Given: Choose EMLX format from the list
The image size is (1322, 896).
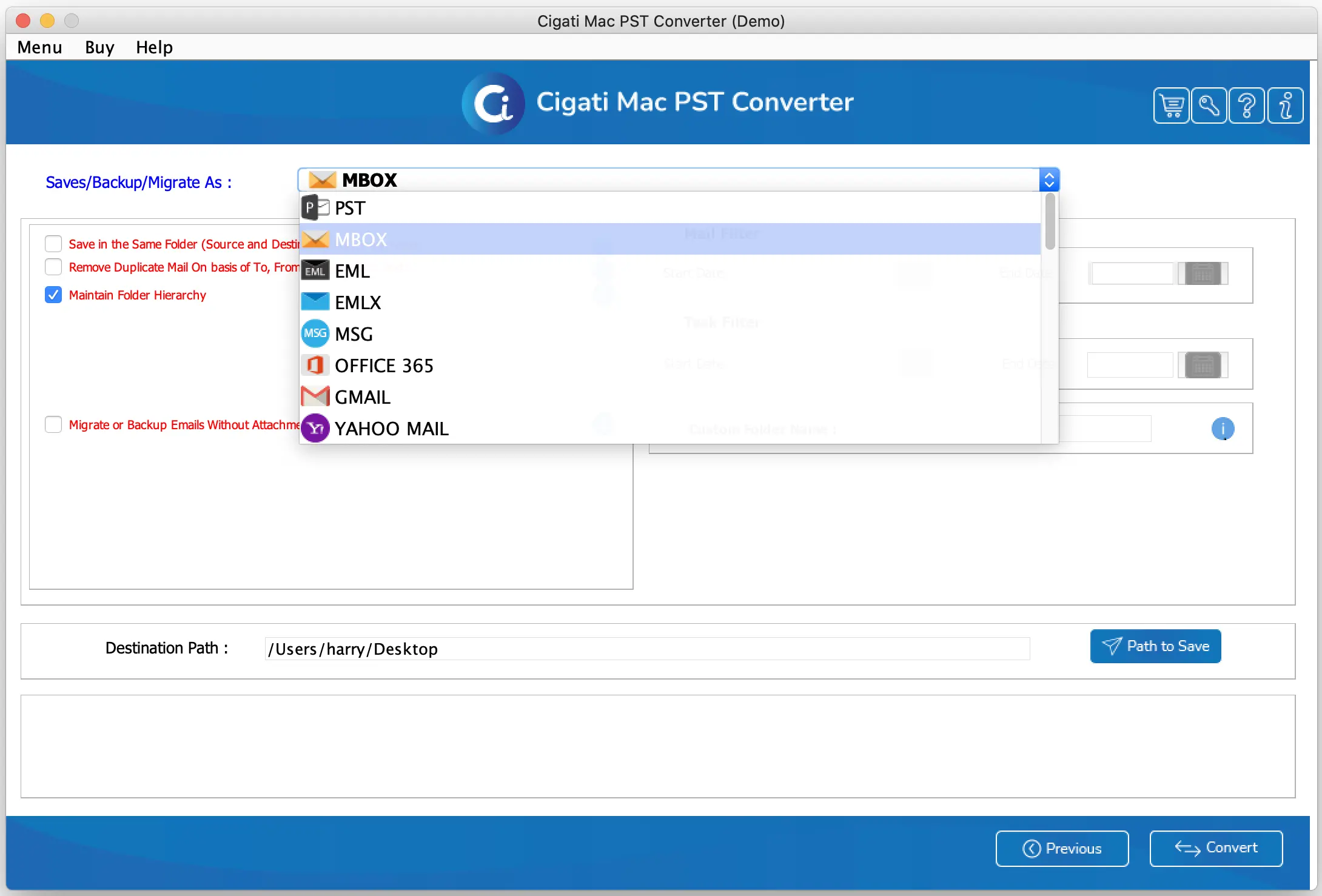Looking at the screenshot, I should click(x=670, y=303).
